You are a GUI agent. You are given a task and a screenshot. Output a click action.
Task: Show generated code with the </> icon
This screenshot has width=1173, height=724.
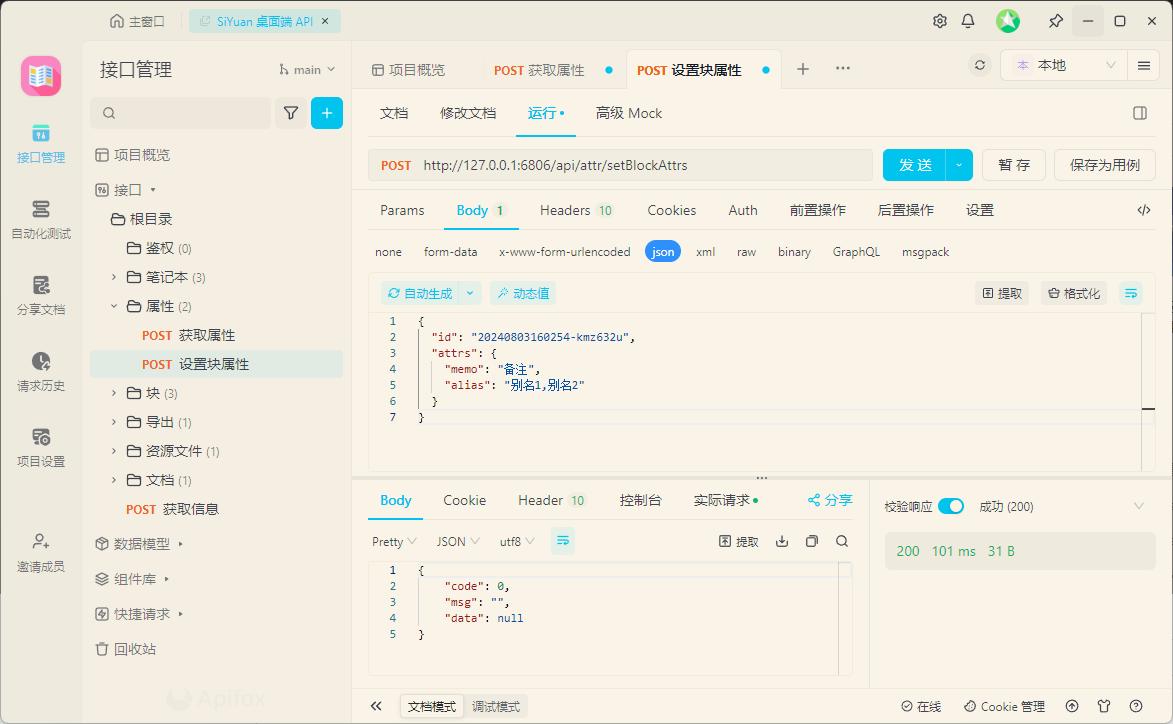tap(1144, 210)
